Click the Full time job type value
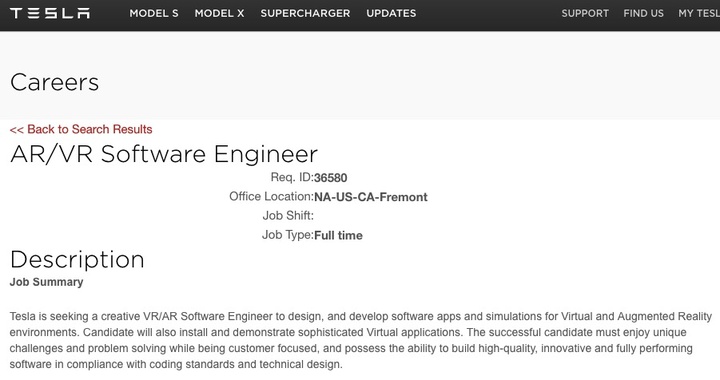This screenshot has height=380, width=720. (338, 235)
